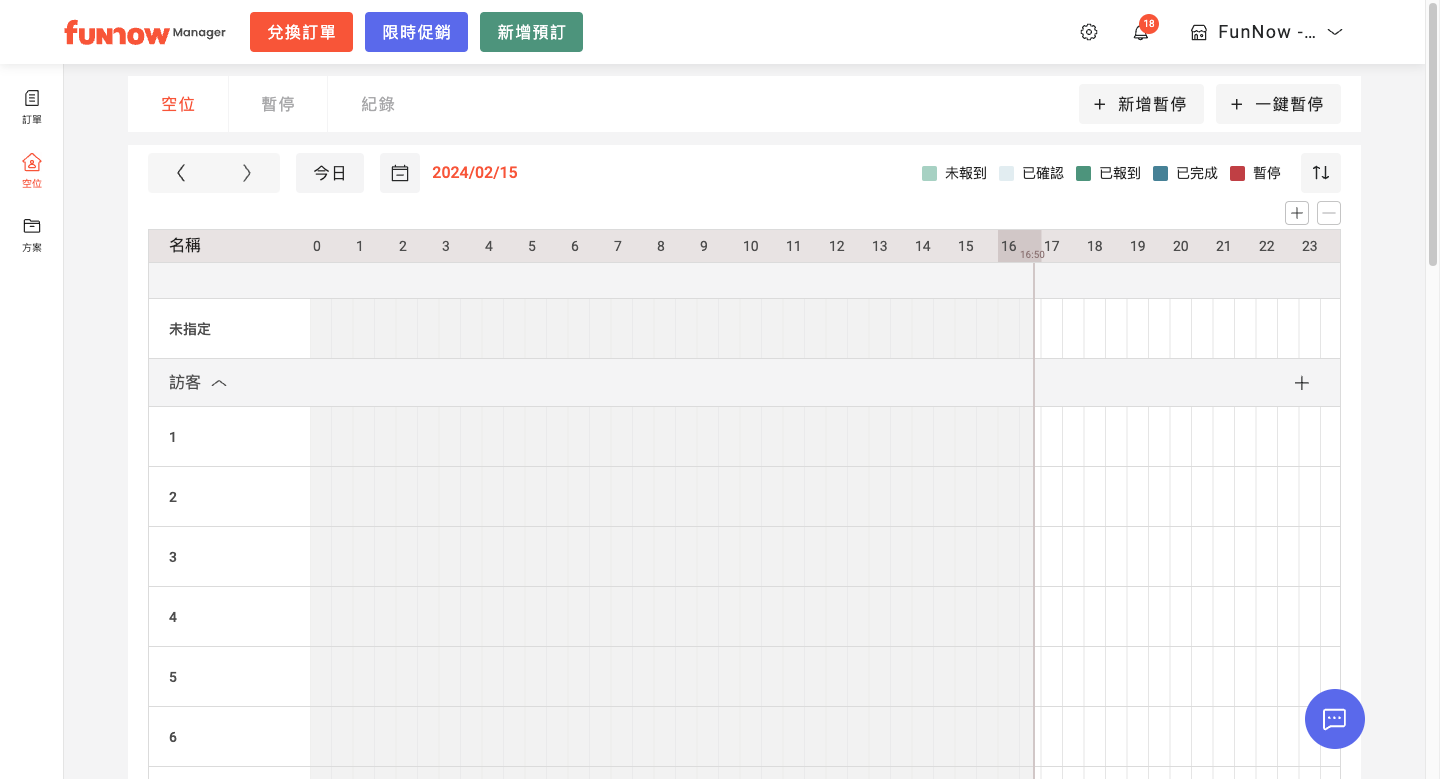Zoom out timeline with minus icon
This screenshot has width=1440, height=779.
tap(1329, 213)
